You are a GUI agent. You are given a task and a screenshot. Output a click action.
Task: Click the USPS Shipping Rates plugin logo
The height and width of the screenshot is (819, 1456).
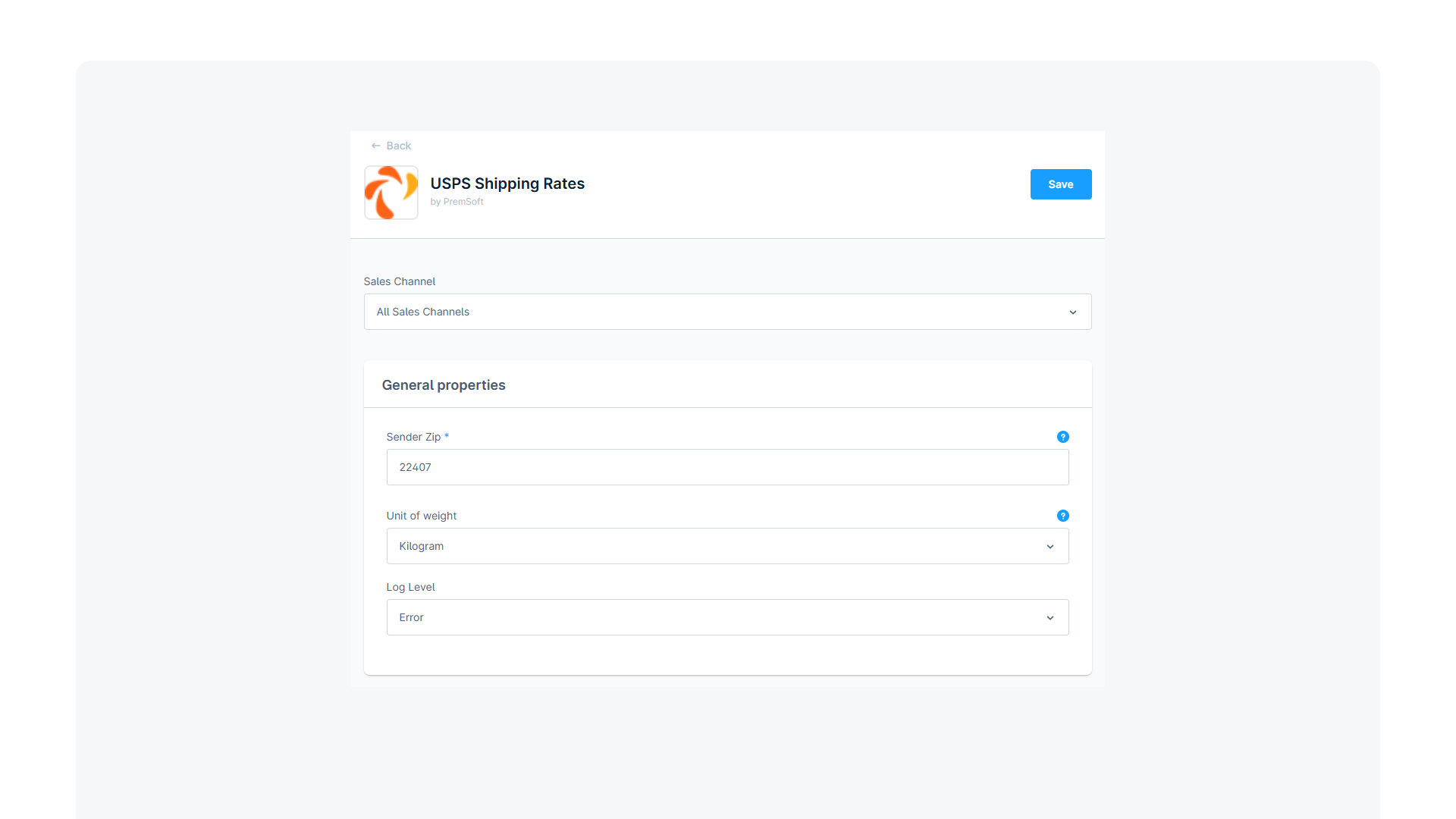click(391, 193)
